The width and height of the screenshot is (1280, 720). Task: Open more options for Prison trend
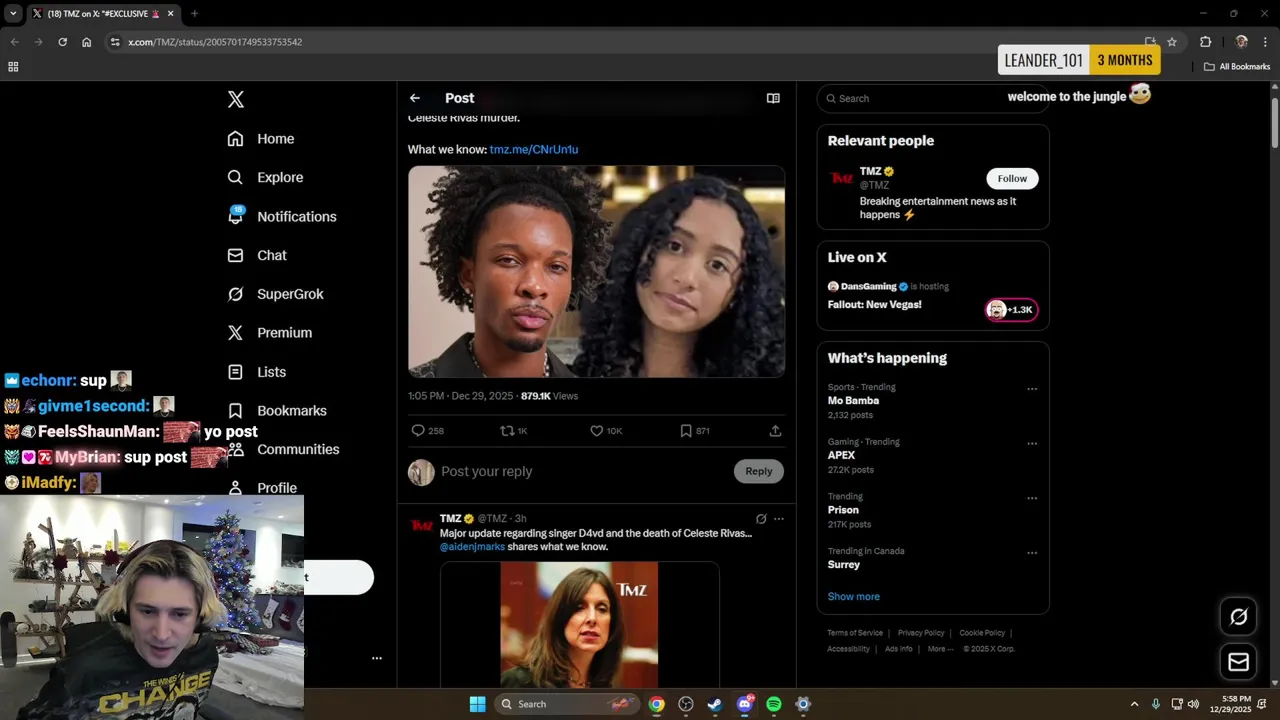click(1032, 498)
